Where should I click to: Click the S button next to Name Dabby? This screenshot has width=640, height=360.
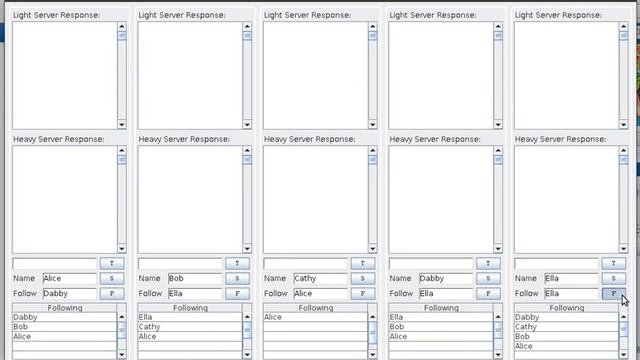click(x=488, y=278)
